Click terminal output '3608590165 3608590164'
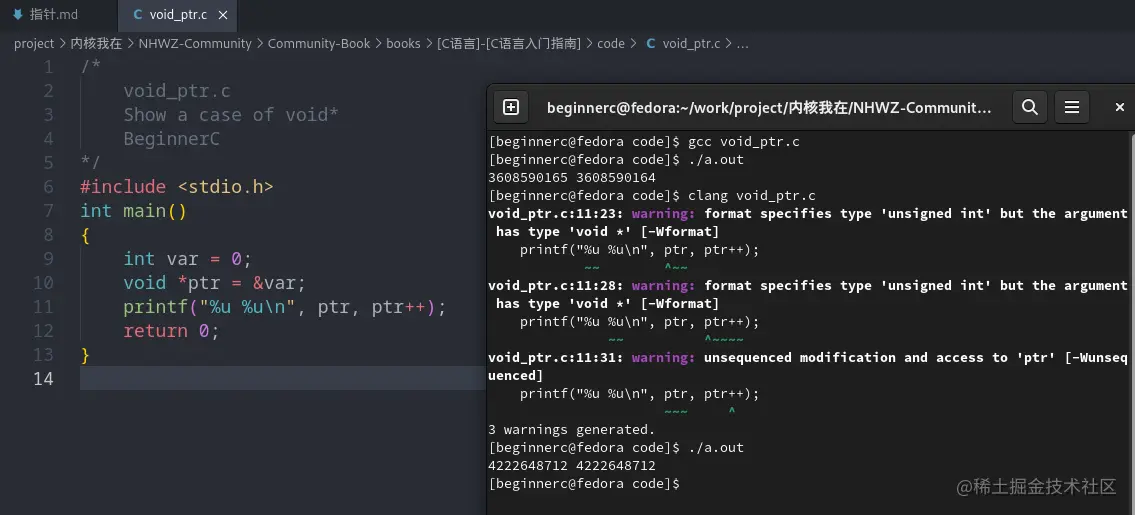 (572, 177)
